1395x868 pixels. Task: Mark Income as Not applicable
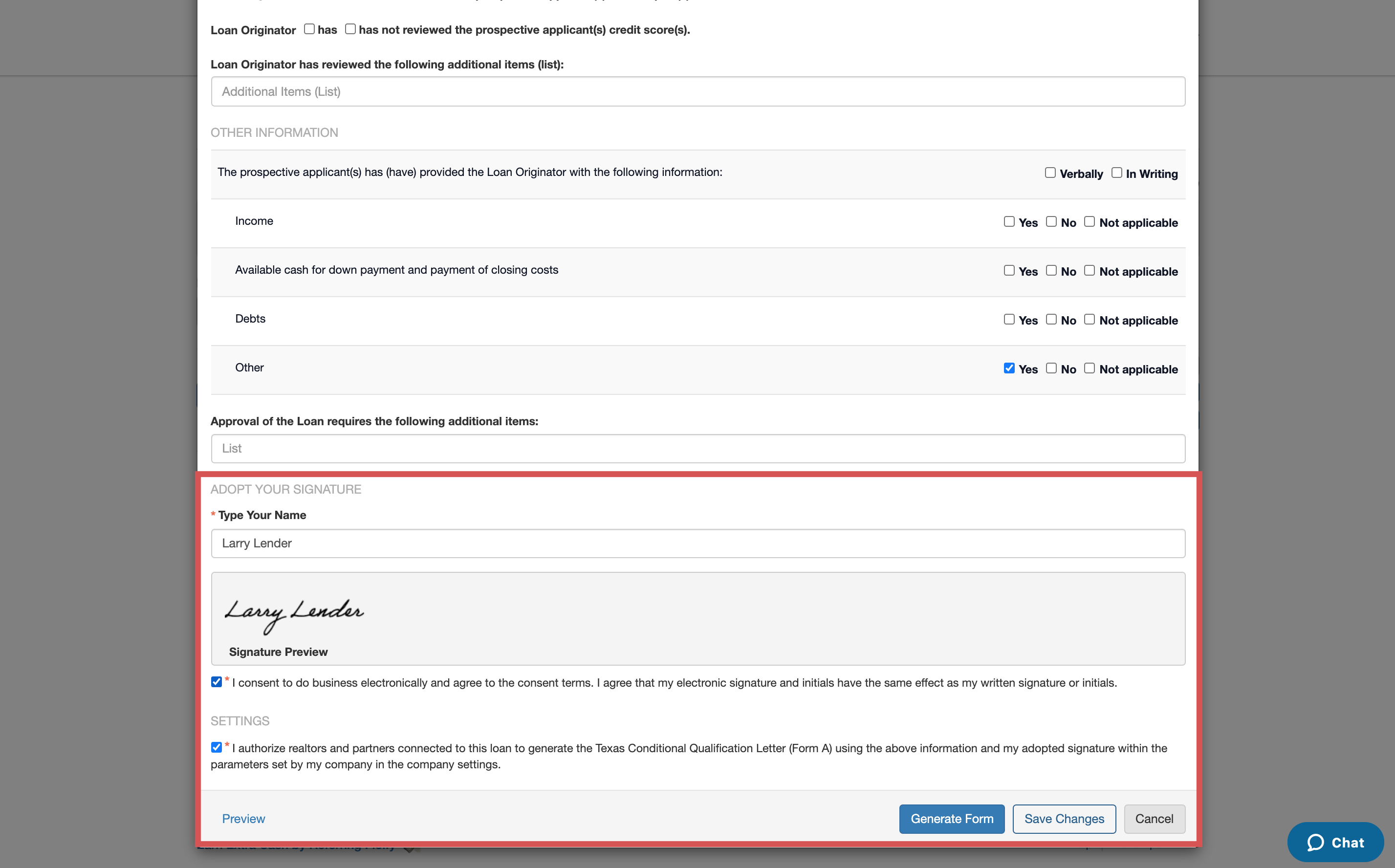[x=1089, y=221]
